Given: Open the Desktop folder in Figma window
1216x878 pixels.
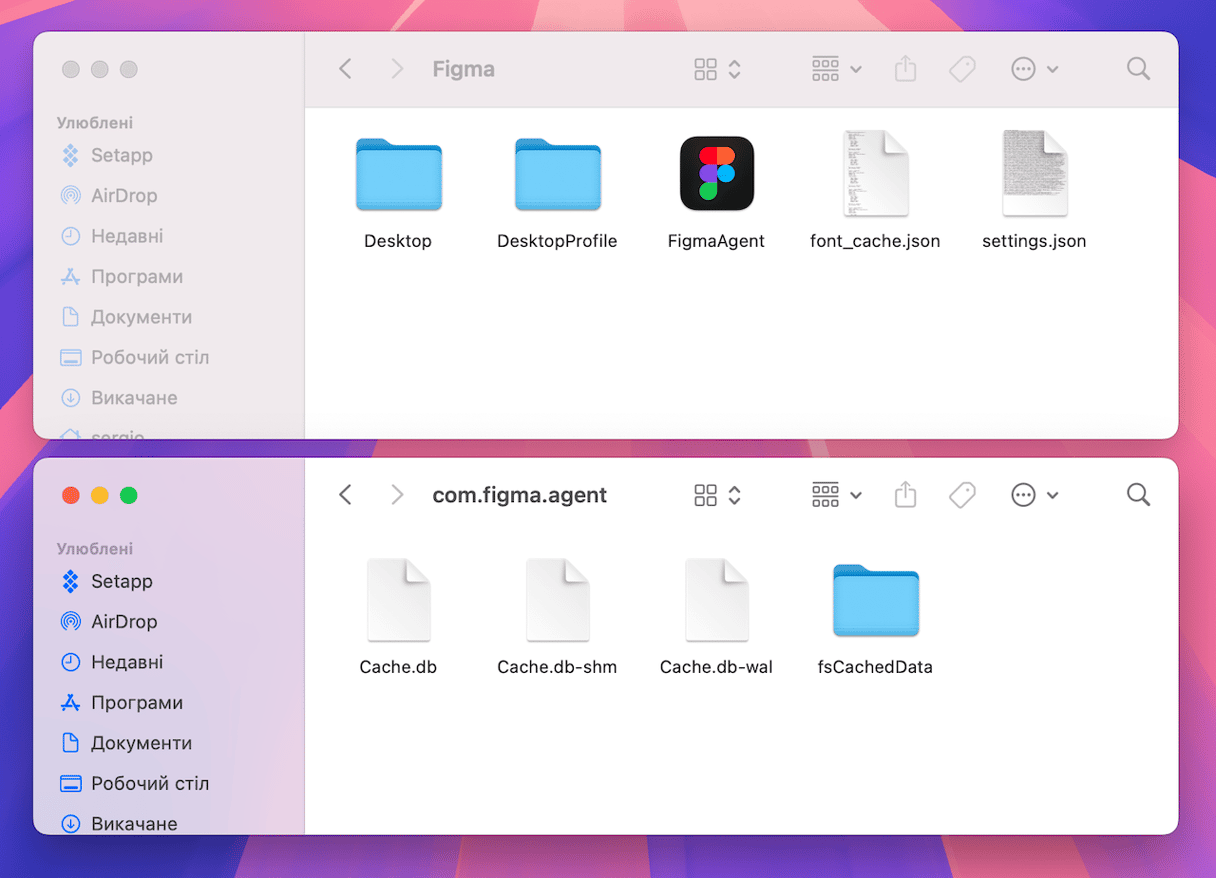Looking at the screenshot, I should (x=398, y=175).
